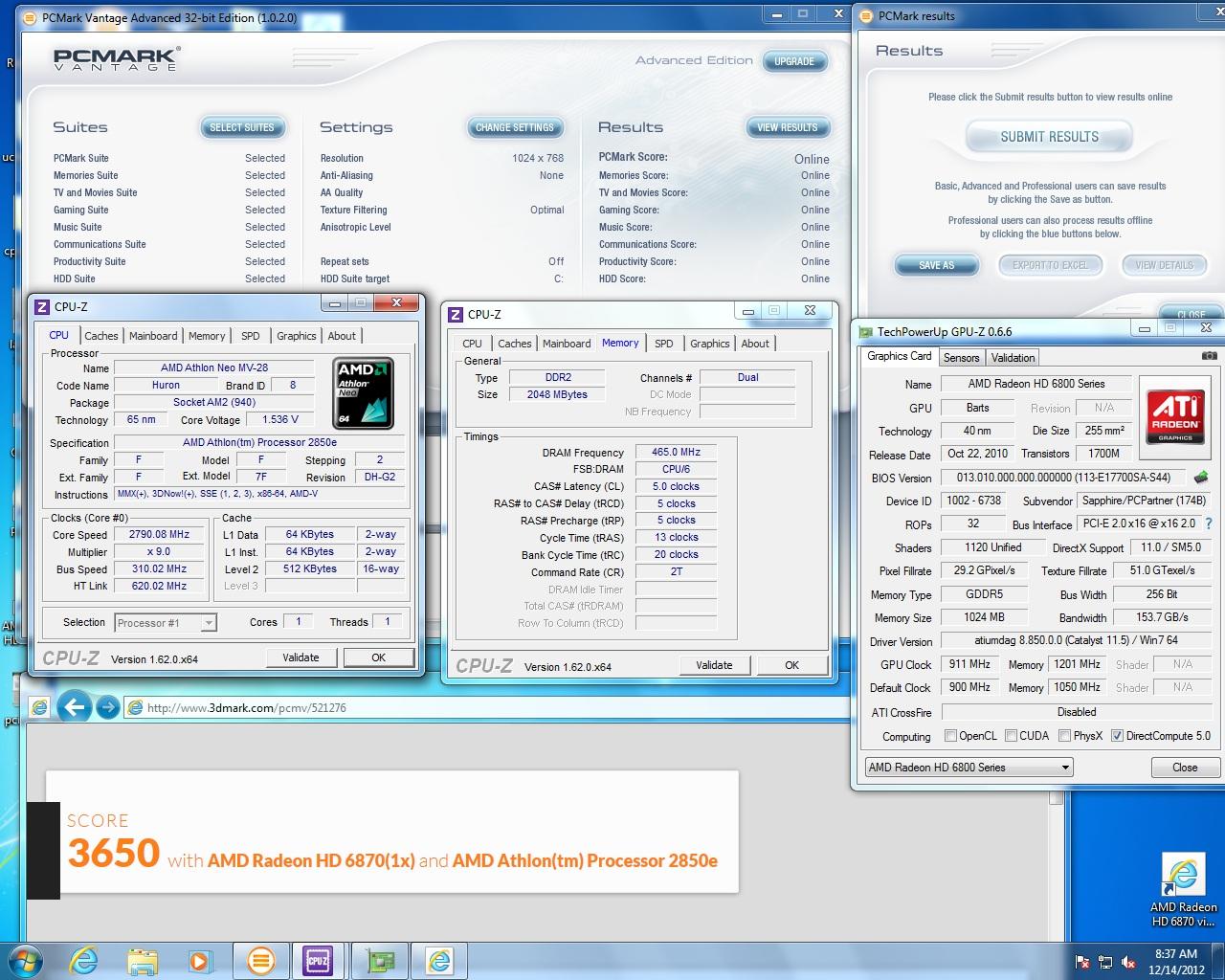Click the GPU-Z screenshot camera icon
This screenshot has height=980, width=1225.
point(1209,355)
